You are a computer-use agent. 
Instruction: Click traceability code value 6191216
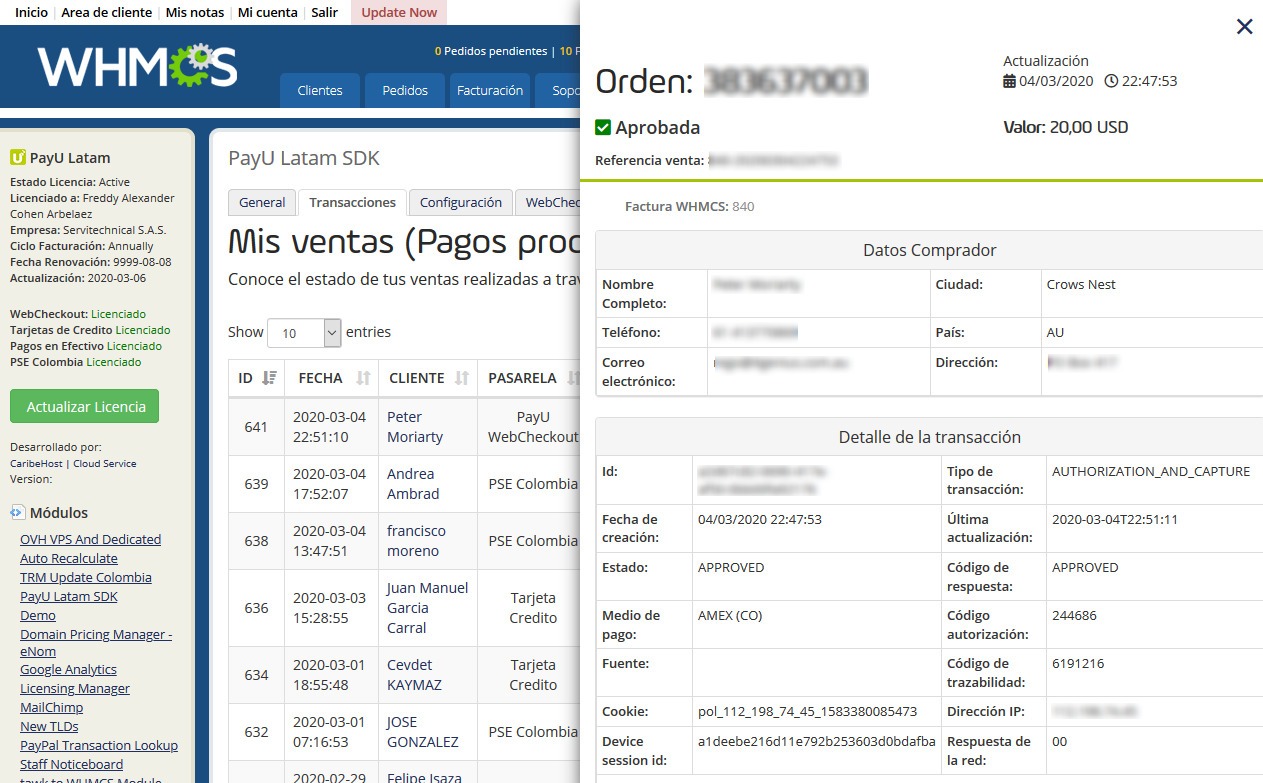(1078, 663)
